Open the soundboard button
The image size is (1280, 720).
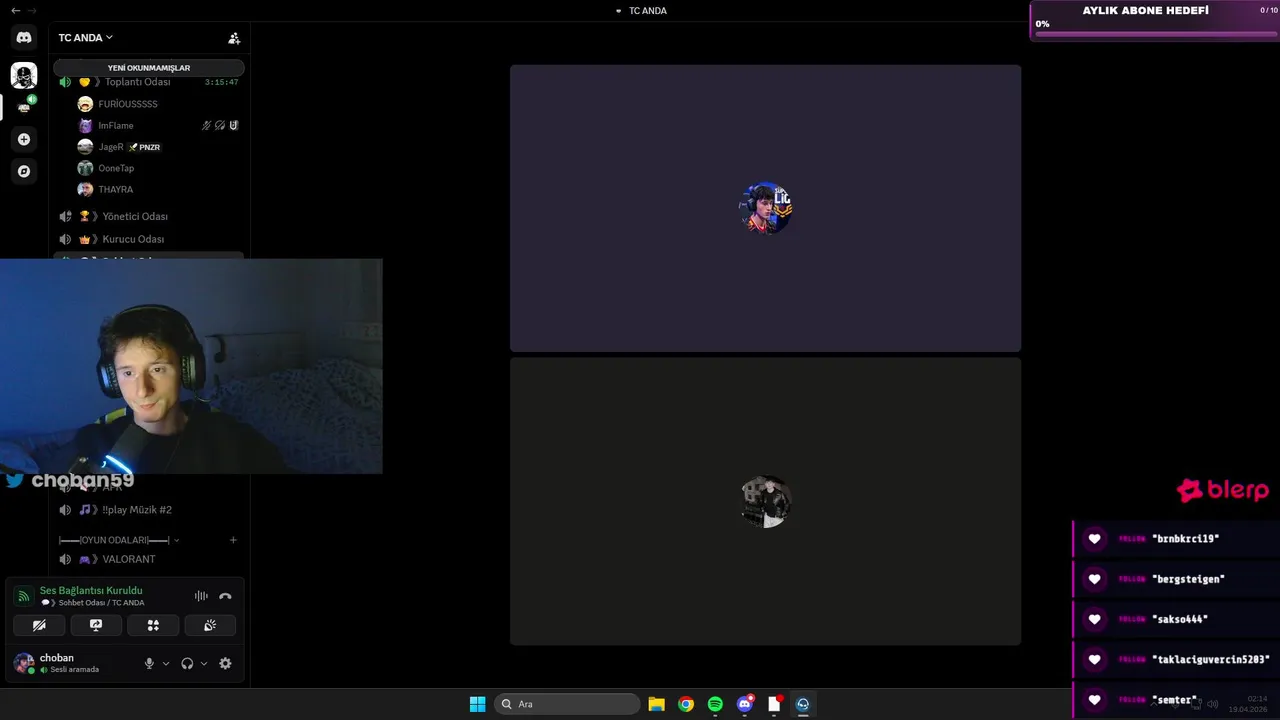(x=210, y=625)
